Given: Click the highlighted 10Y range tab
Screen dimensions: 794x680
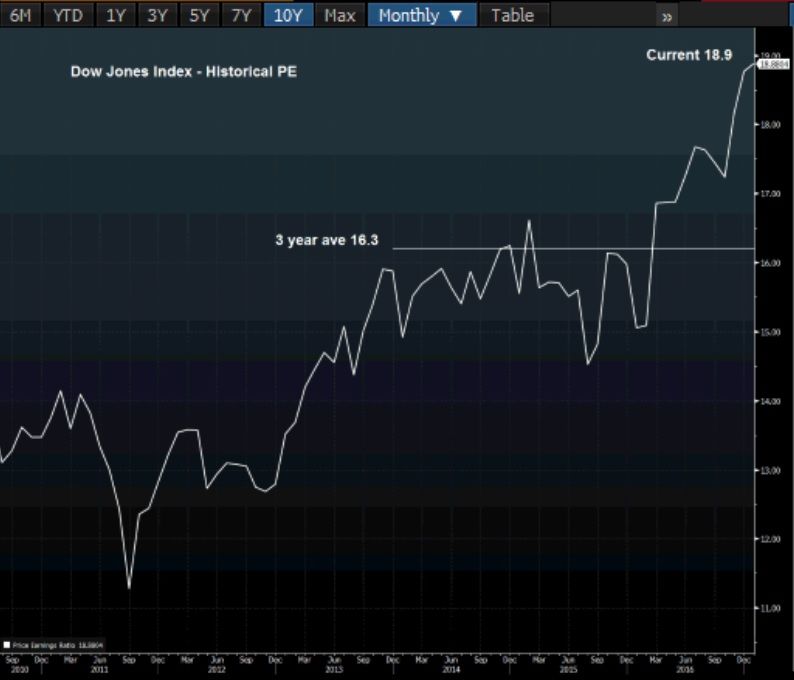Looking at the screenshot, I should [x=288, y=16].
